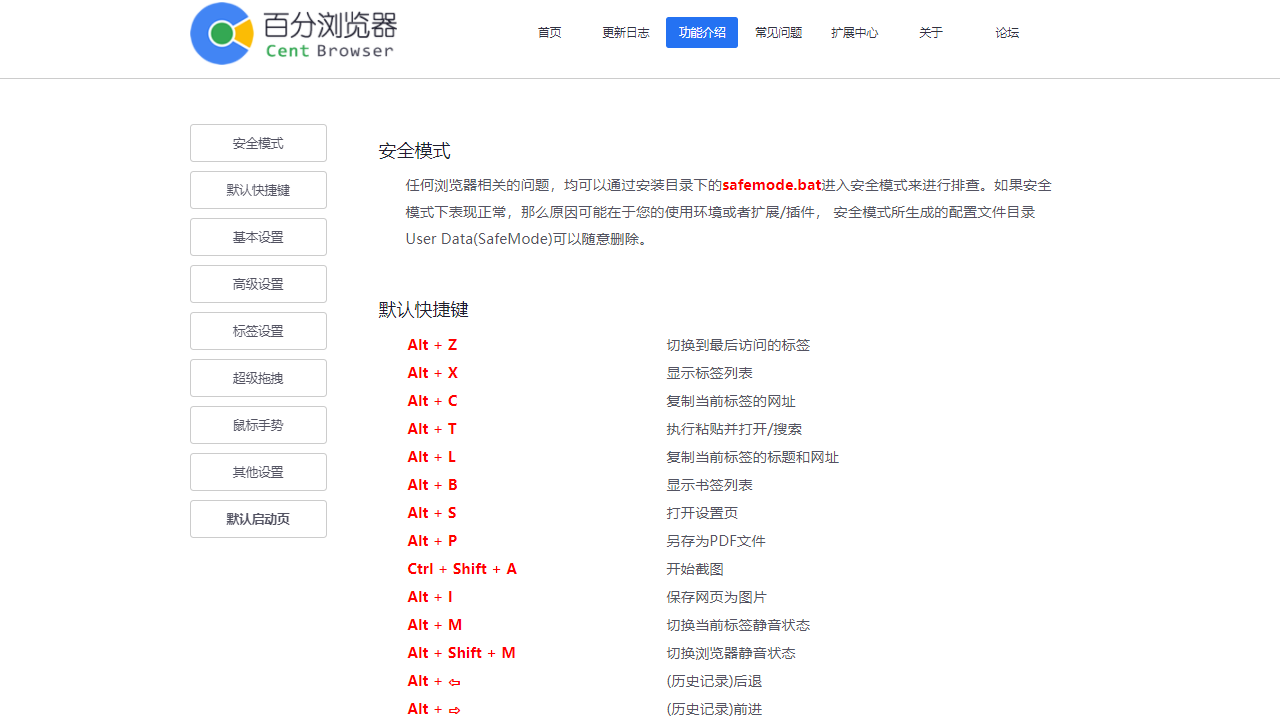Select 标签设置 in the sidebar
The width and height of the screenshot is (1280, 720).
(258, 330)
